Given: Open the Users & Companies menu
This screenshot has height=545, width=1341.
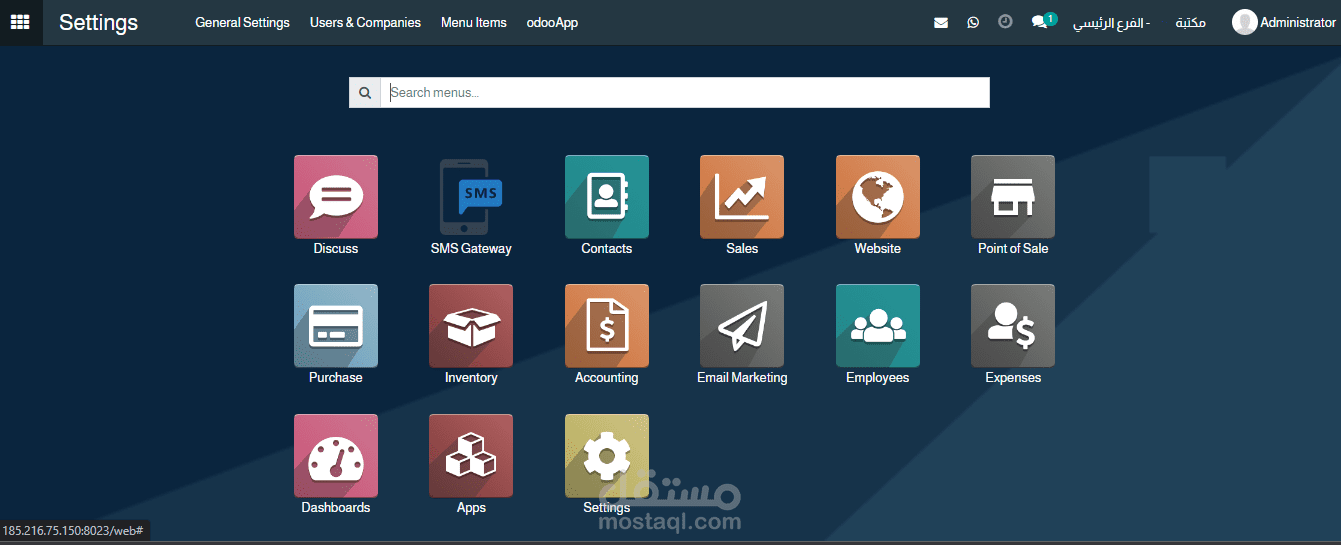Looking at the screenshot, I should [x=365, y=22].
